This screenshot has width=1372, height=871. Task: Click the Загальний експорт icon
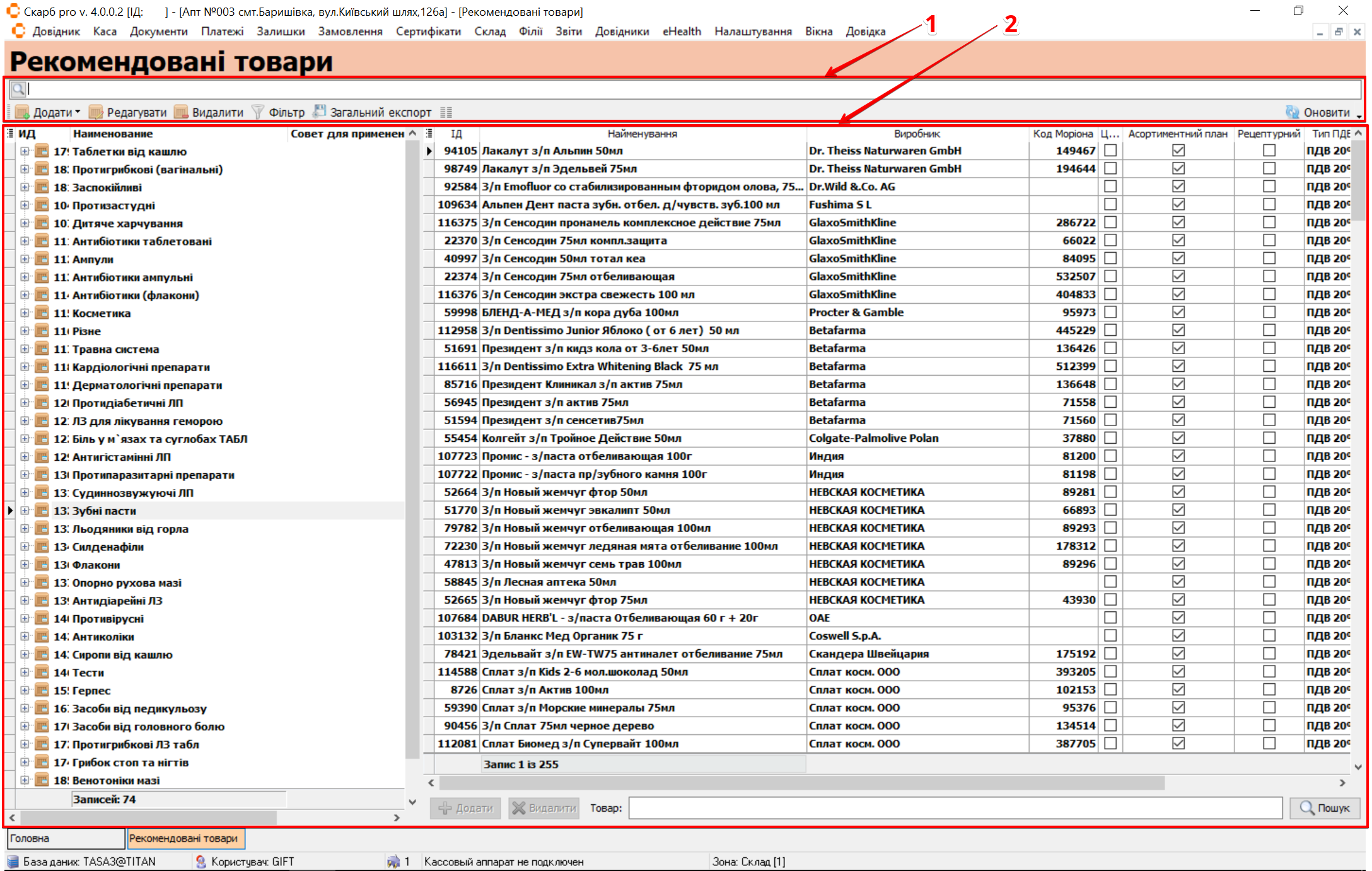320,112
